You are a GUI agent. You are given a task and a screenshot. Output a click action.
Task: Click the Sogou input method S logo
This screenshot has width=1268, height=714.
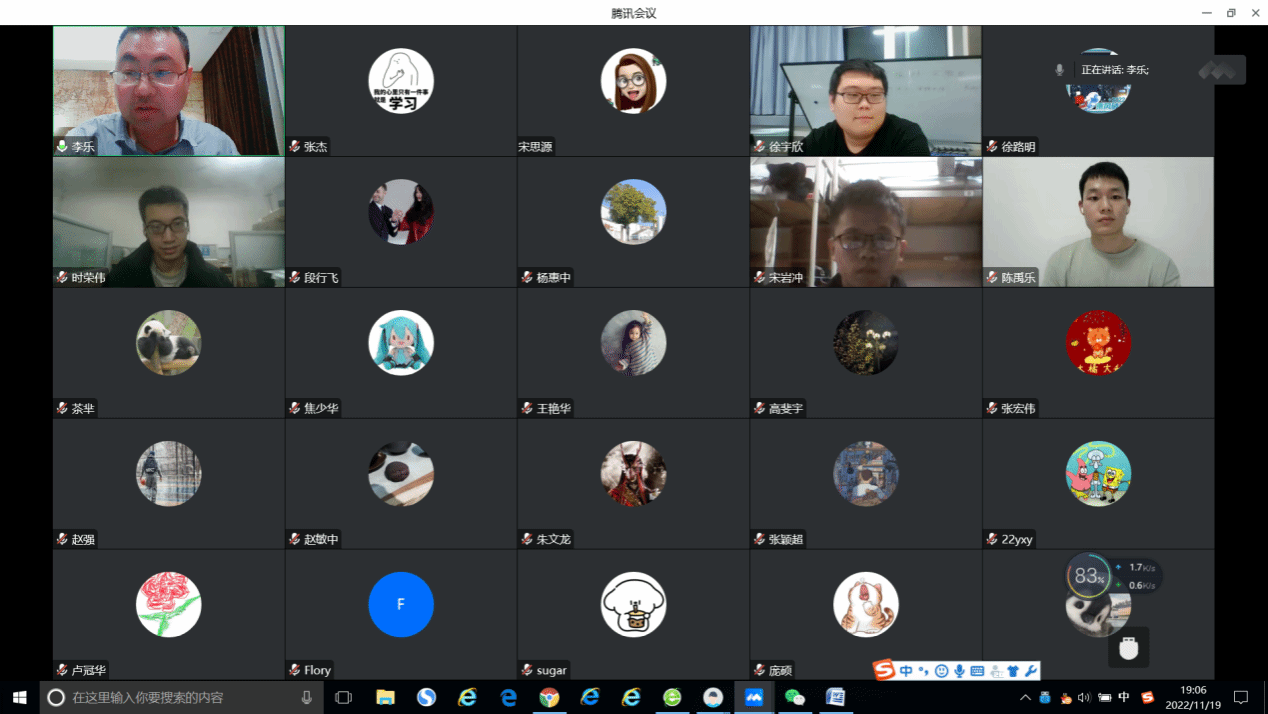pyautogui.click(x=884, y=670)
